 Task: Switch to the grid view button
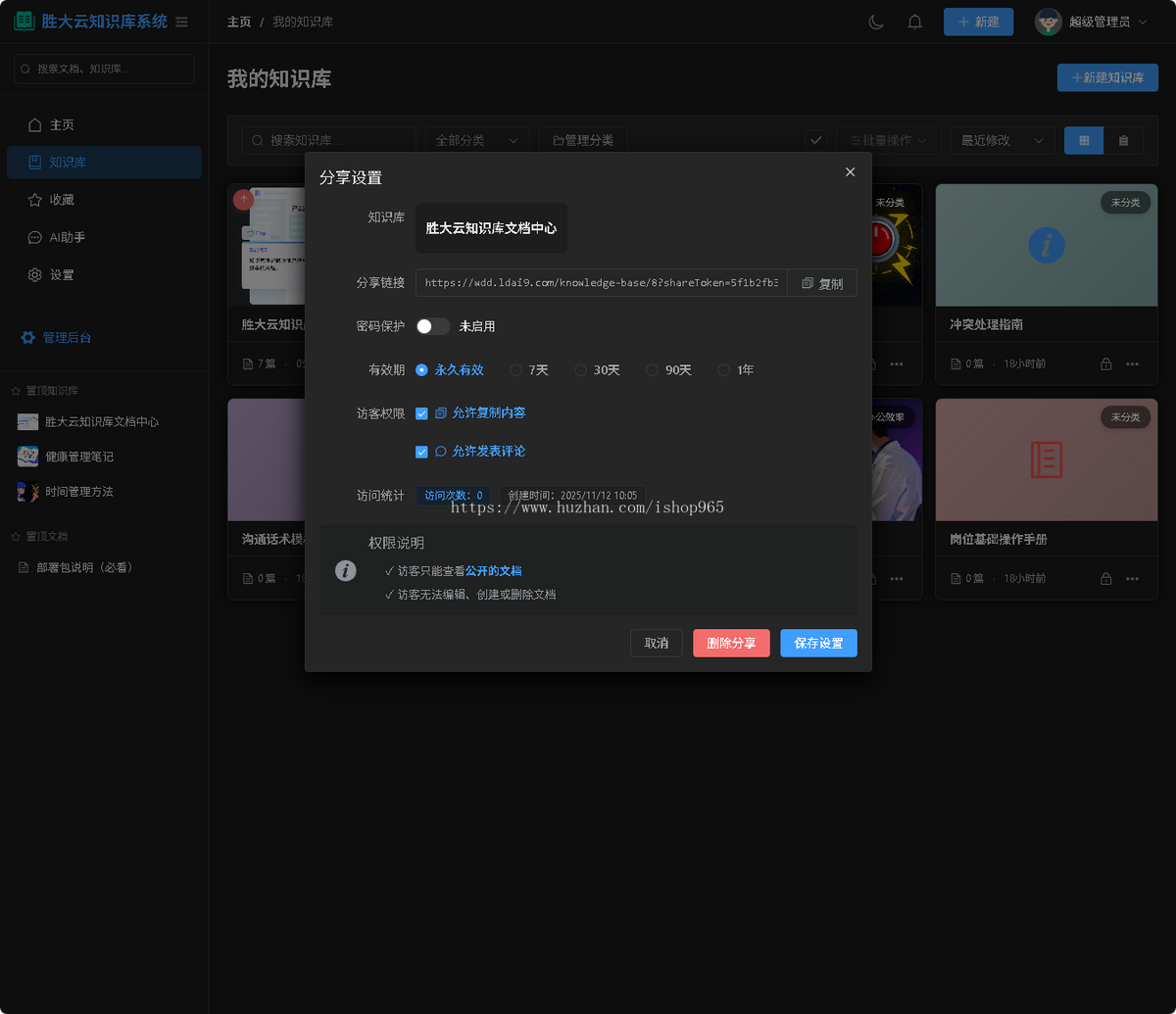(1084, 140)
